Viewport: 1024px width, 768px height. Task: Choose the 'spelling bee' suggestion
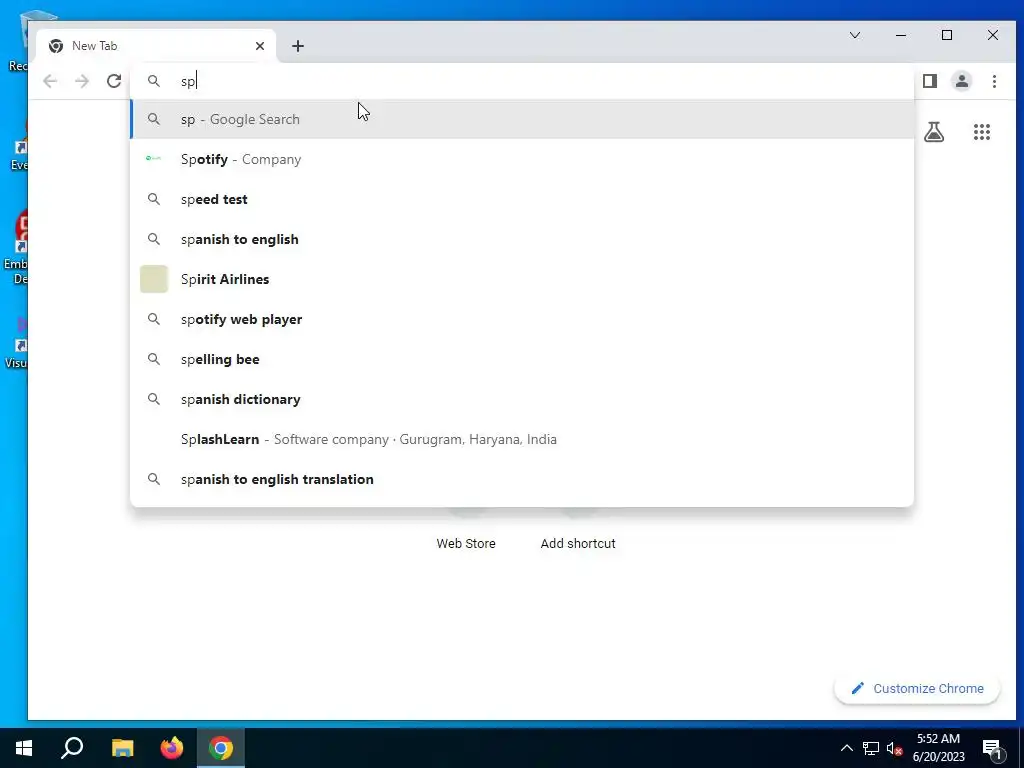point(522,359)
